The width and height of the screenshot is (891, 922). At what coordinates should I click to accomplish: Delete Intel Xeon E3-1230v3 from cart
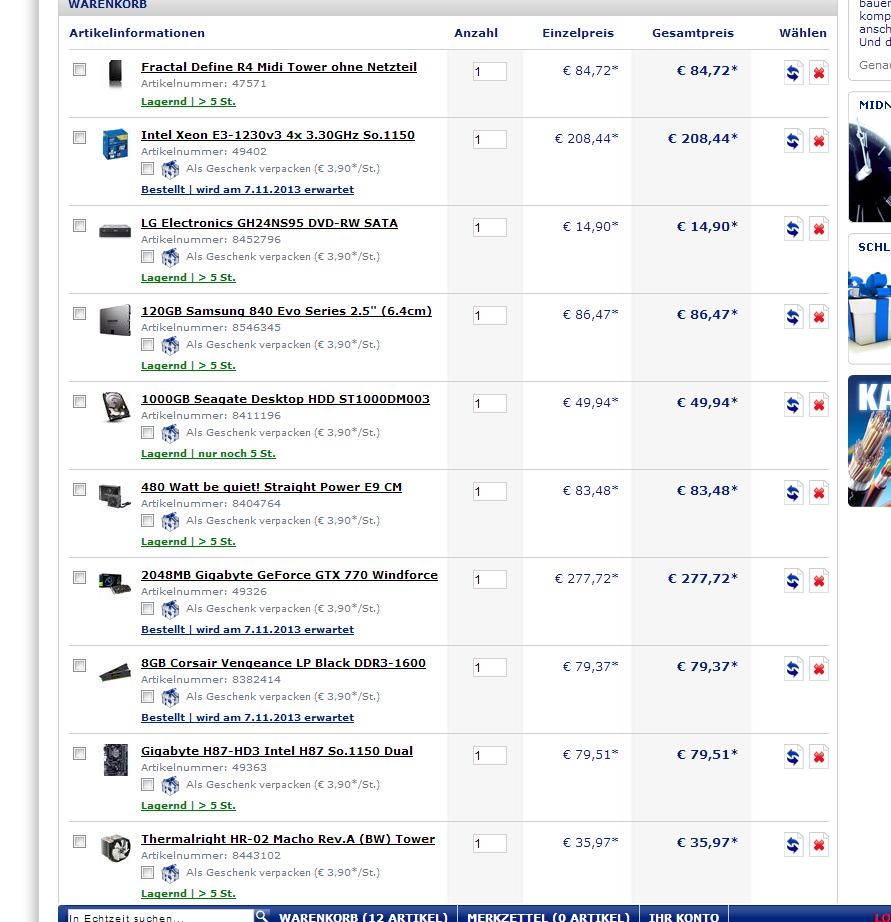(819, 141)
